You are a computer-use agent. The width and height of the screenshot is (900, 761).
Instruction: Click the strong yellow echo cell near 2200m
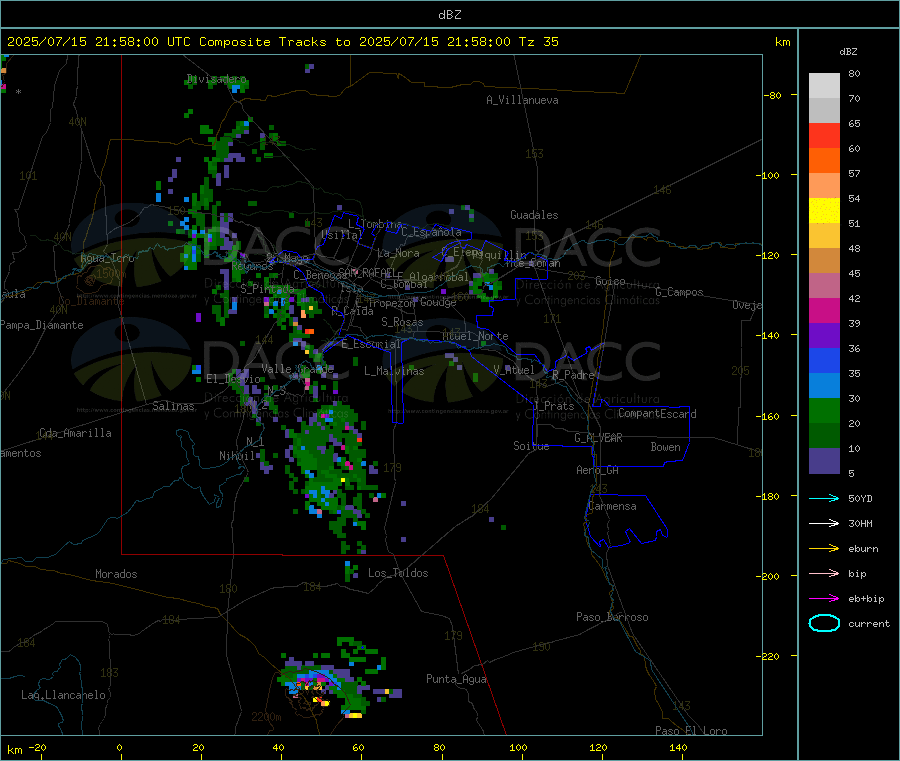[354, 715]
